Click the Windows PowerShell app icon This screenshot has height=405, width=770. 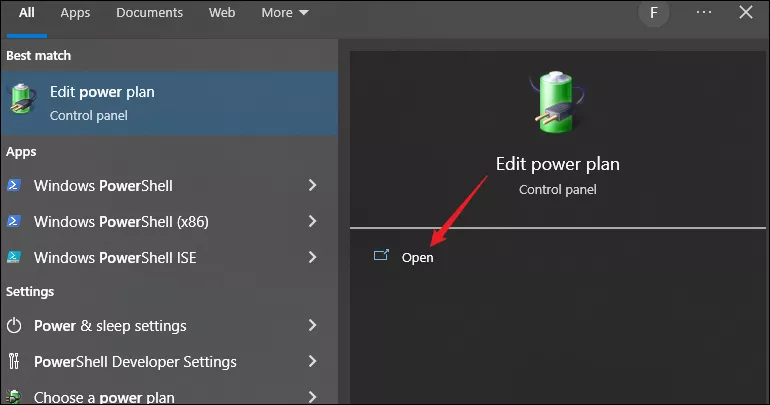pyautogui.click(x=14, y=186)
